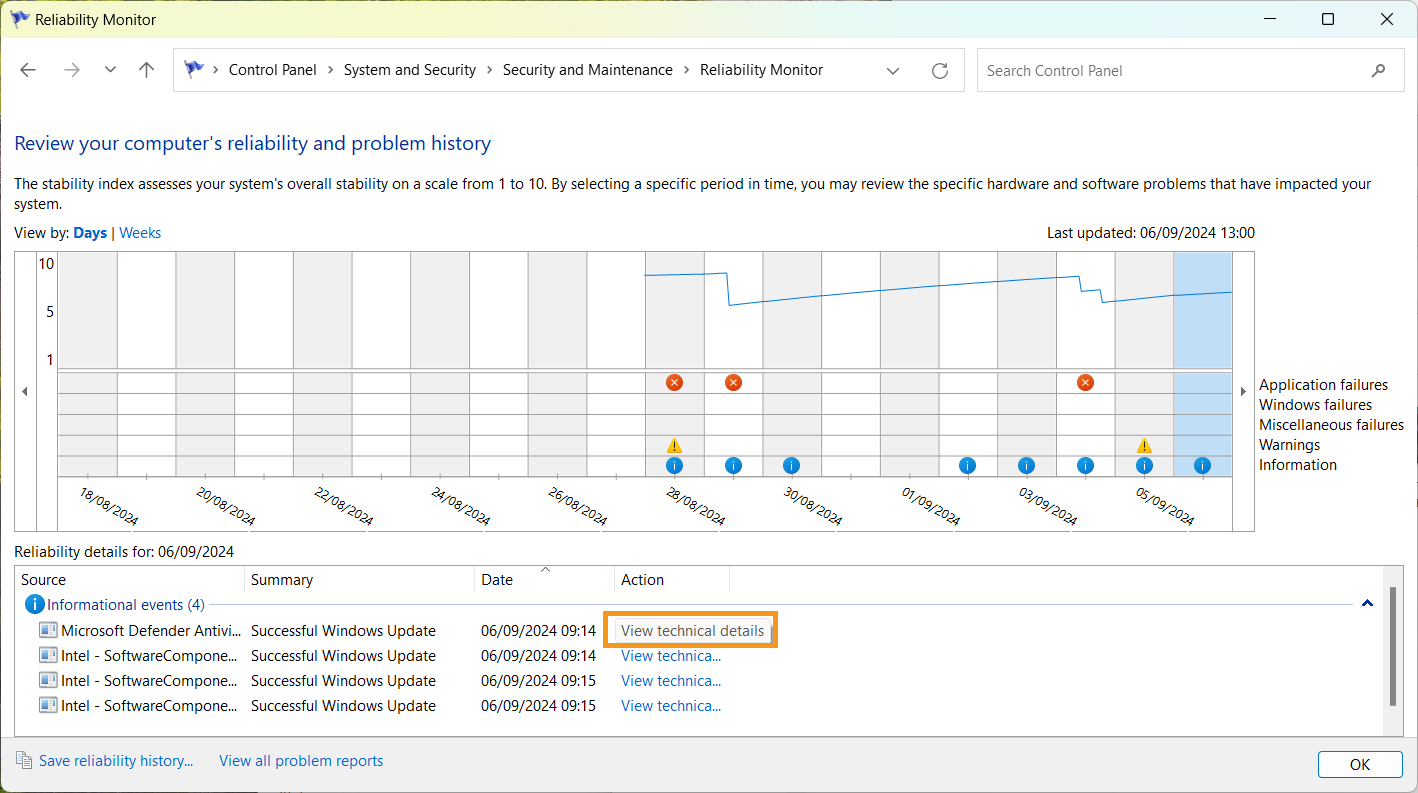Open recent locations dropdown arrow
The width and height of the screenshot is (1418, 793).
pos(110,70)
